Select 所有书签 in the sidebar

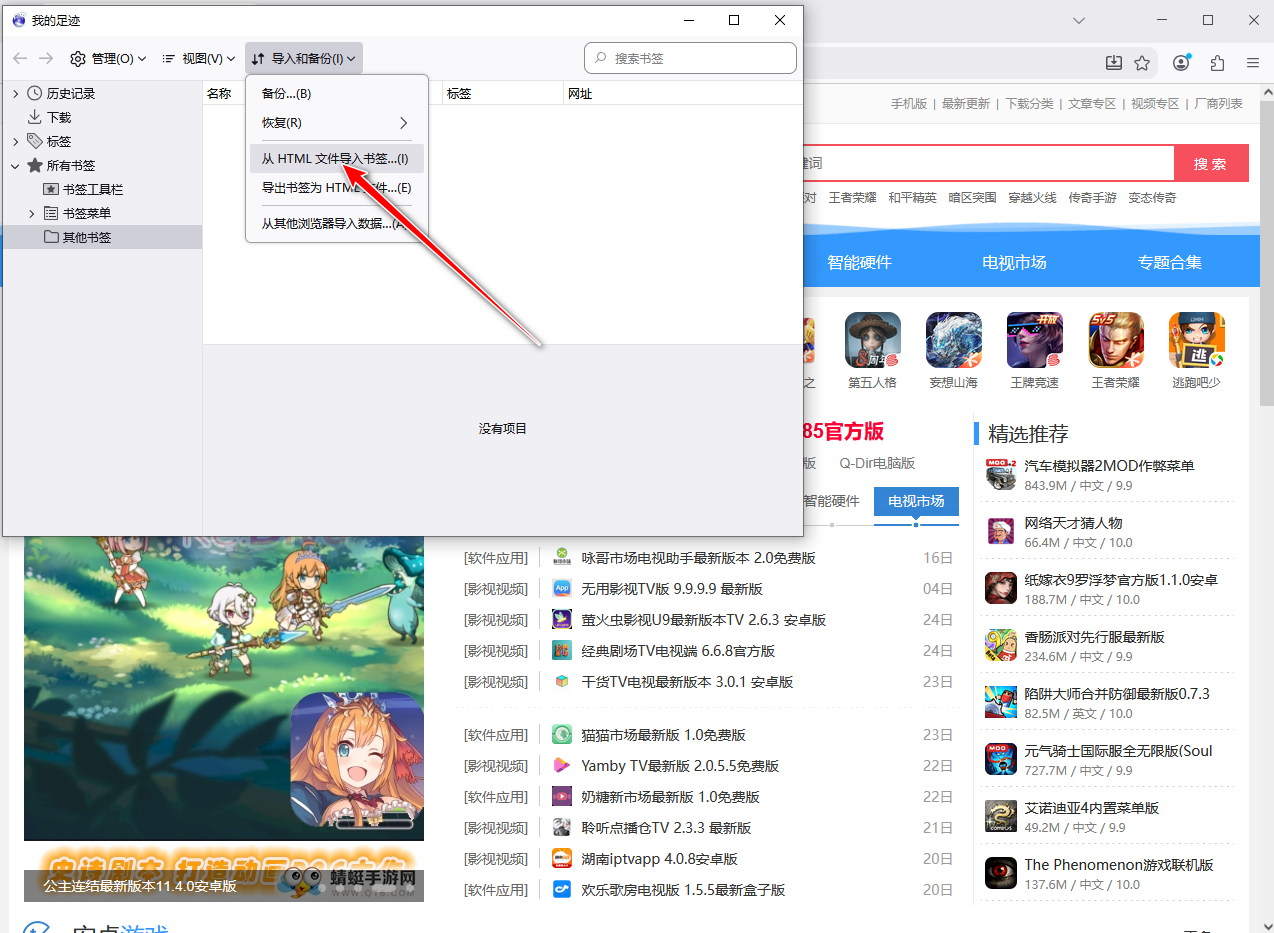(70, 165)
